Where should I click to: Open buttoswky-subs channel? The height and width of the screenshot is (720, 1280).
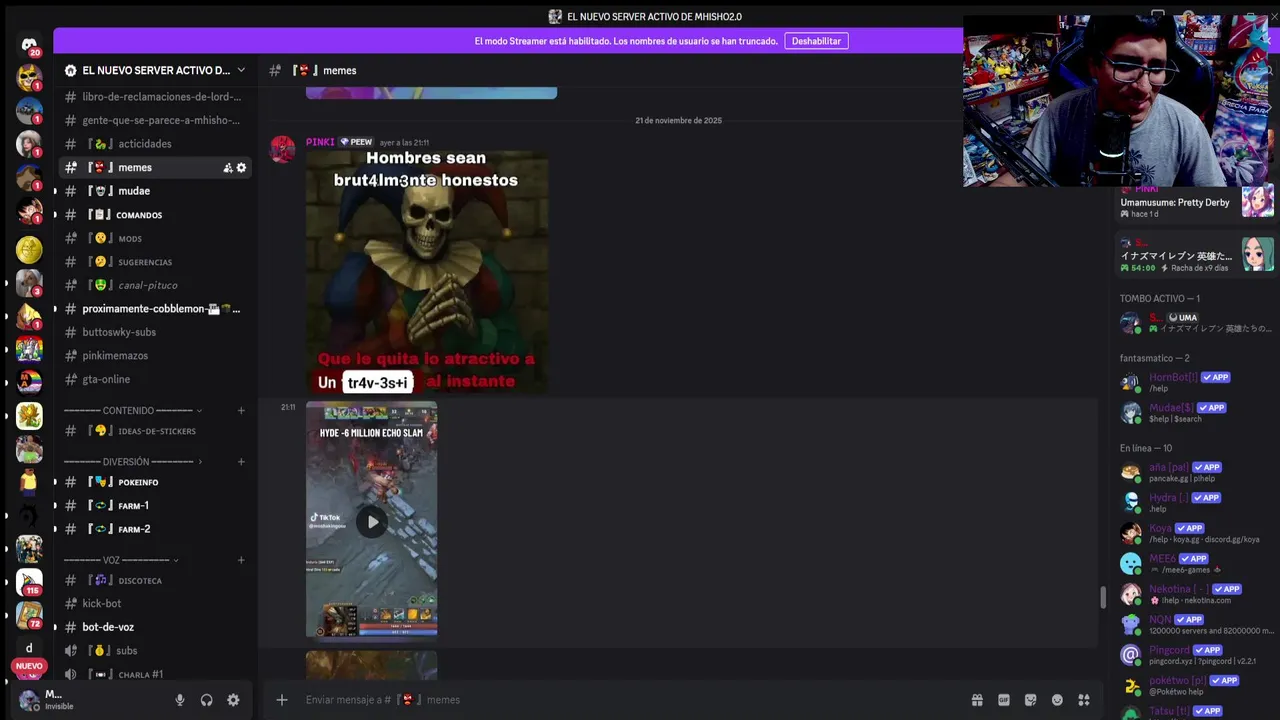pos(155,332)
